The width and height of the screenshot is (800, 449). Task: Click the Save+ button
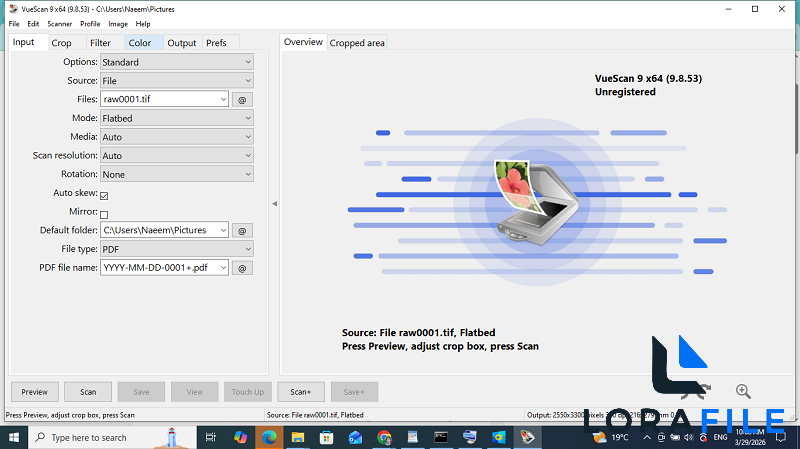click(354, 392)
